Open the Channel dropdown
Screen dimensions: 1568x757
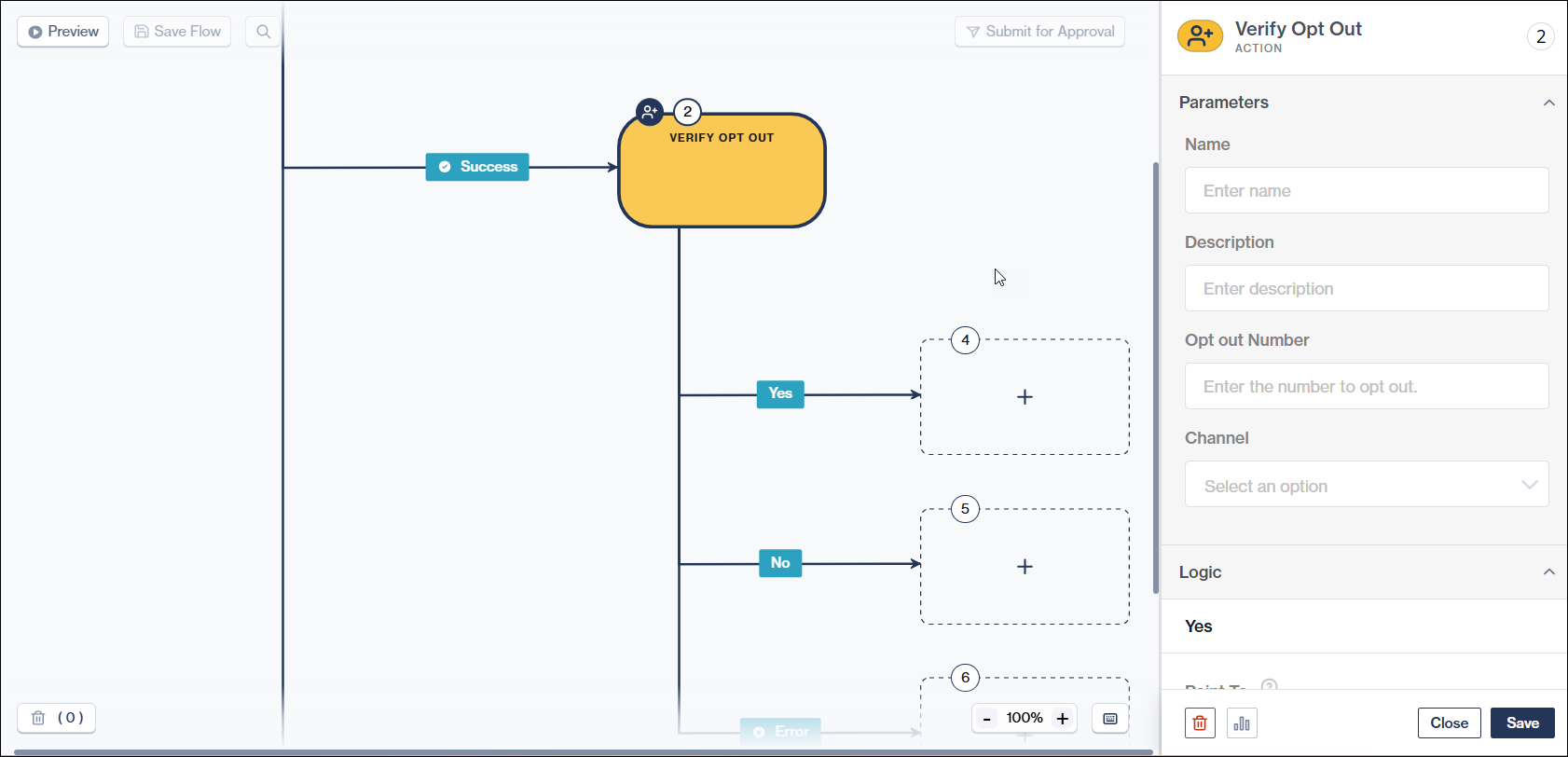pyautogui.click(x=1367, y=485)
